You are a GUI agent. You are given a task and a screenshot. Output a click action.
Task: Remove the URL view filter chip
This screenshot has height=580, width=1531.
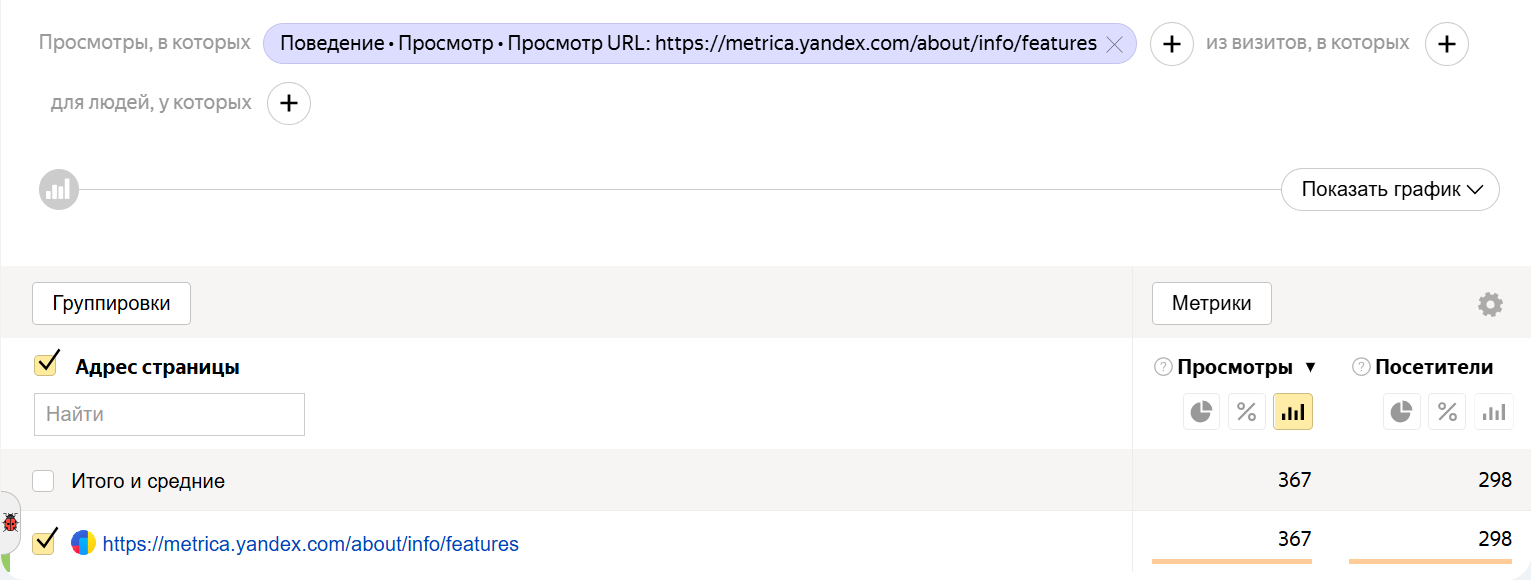1114,44
